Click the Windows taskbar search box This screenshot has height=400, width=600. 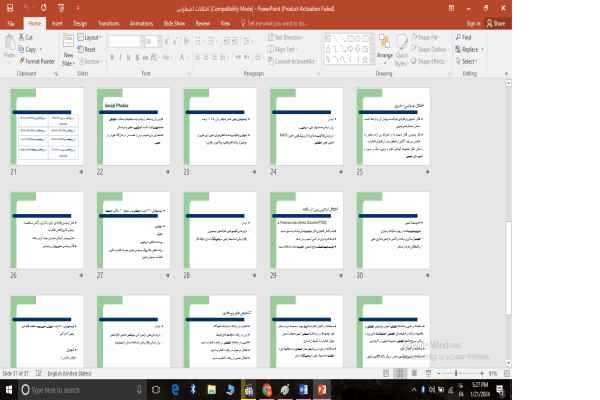[70, 389]
